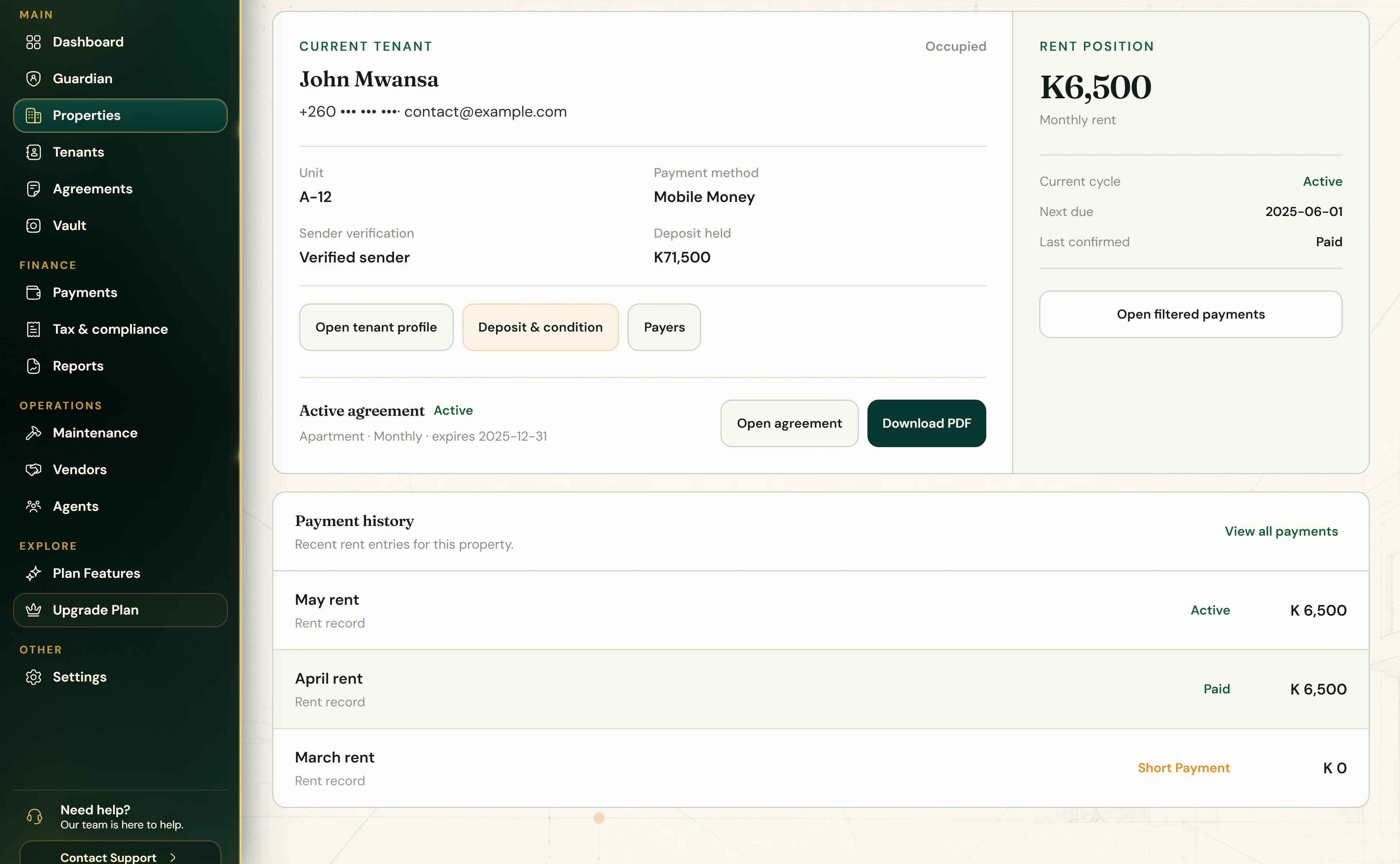The height and width of the screenshot is (864, 1400).
Task: Open Tax & compliance page
Action: 120,329
